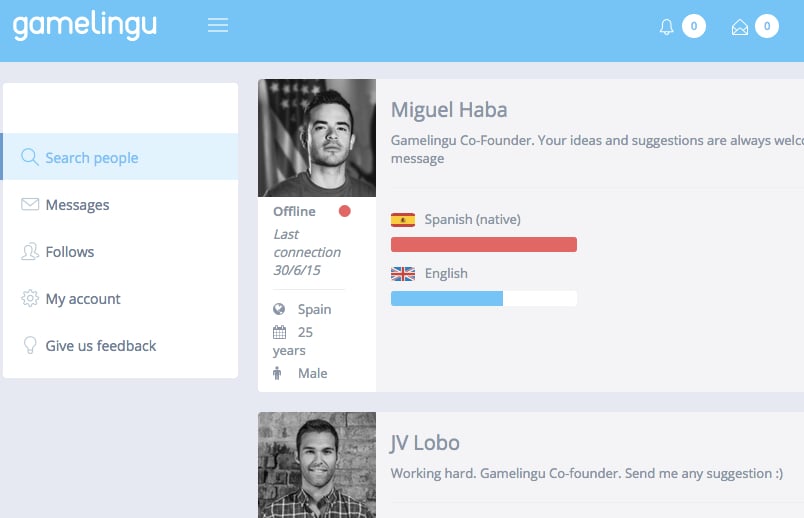The height and width of the screenshot is (518, 804).
Task: Click the gamelingu logo
Action: (x=85, y=26)
